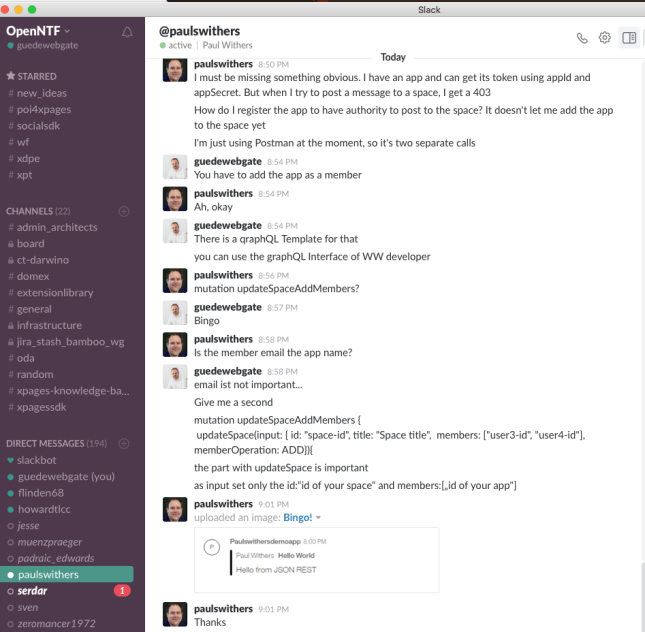
Task: Click paulswithers avatar on Thanks message
Action: tap(175, 614)
